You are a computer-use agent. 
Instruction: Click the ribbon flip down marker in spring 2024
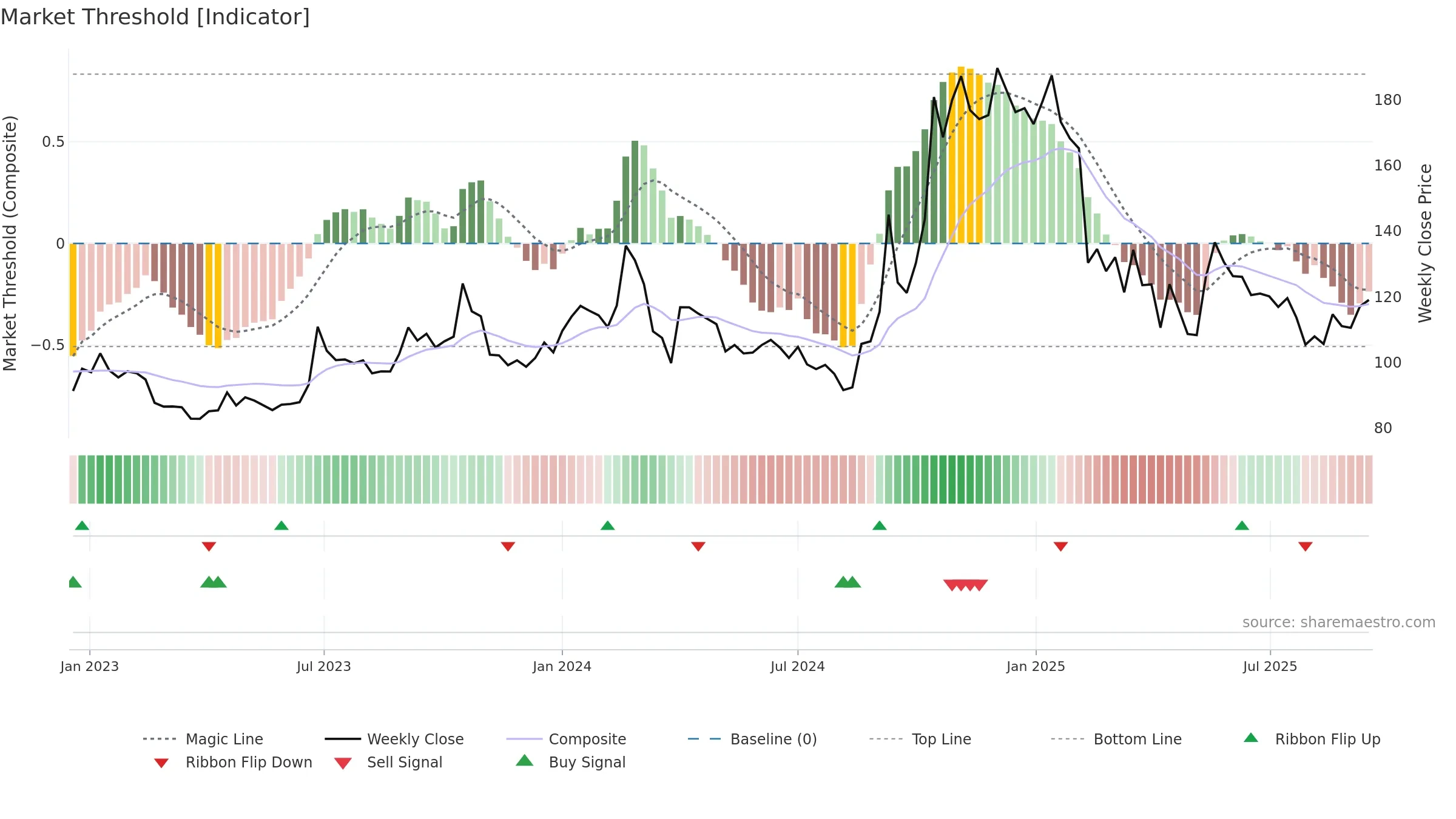tap(698, 547)
